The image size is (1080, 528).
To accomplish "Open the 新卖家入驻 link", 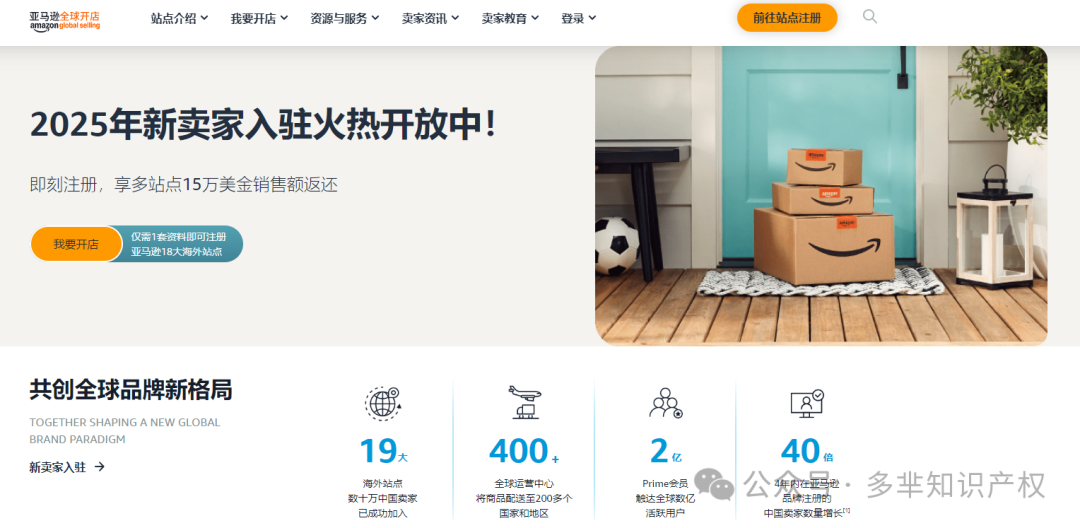I will [x=57, y=467].
